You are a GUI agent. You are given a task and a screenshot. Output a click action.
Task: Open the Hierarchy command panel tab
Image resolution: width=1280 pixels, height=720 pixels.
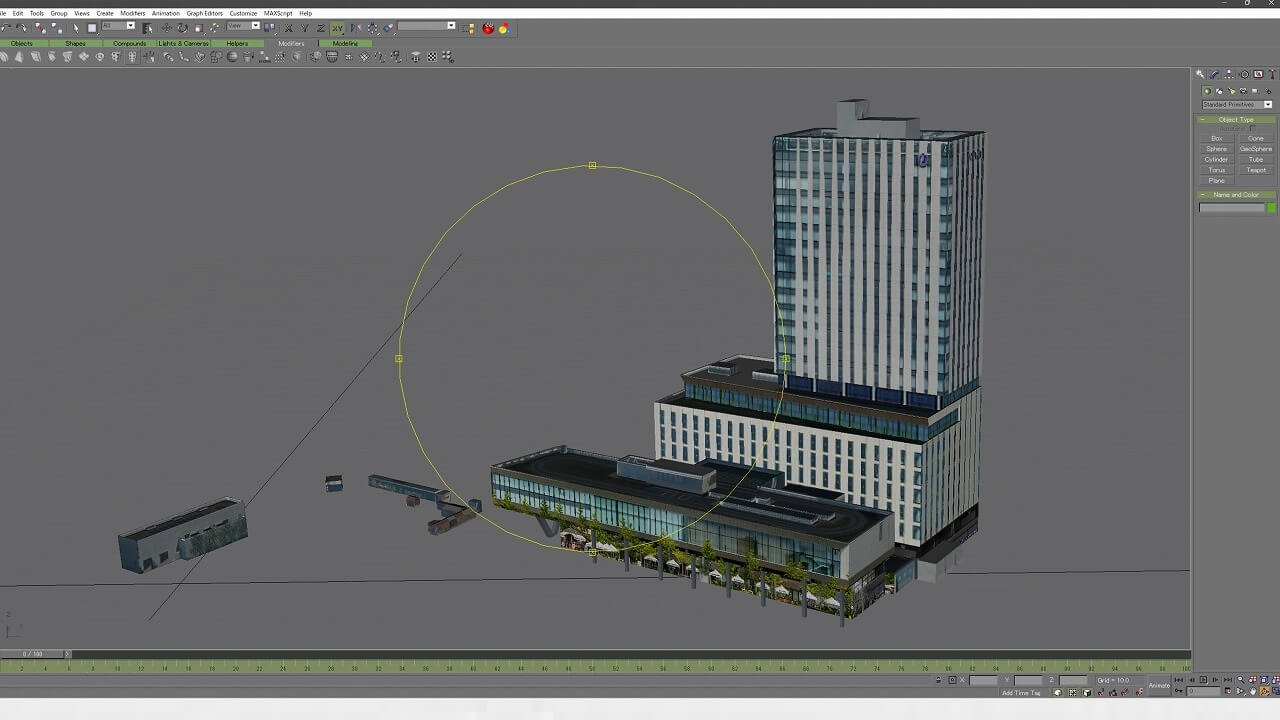[1229, 74]
